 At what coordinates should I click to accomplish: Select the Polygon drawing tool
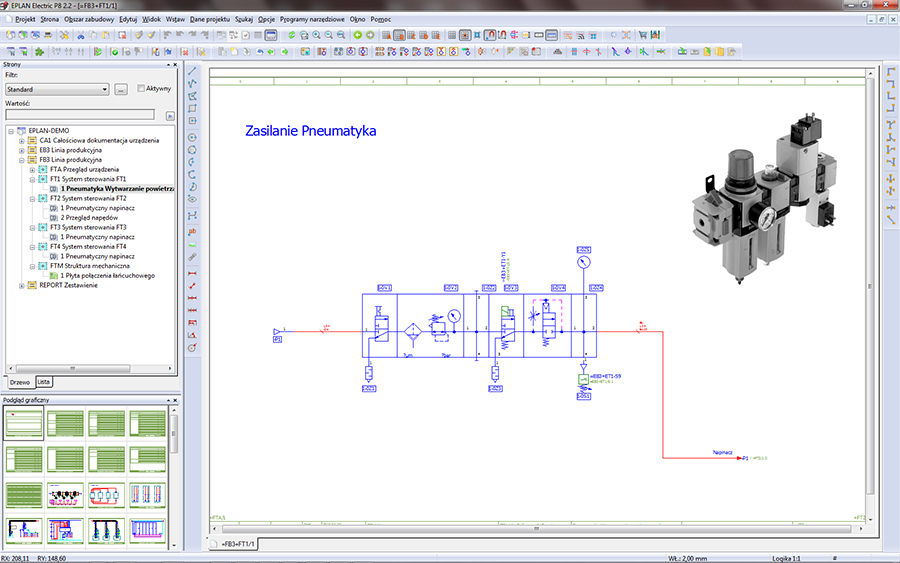pos(192,96)
